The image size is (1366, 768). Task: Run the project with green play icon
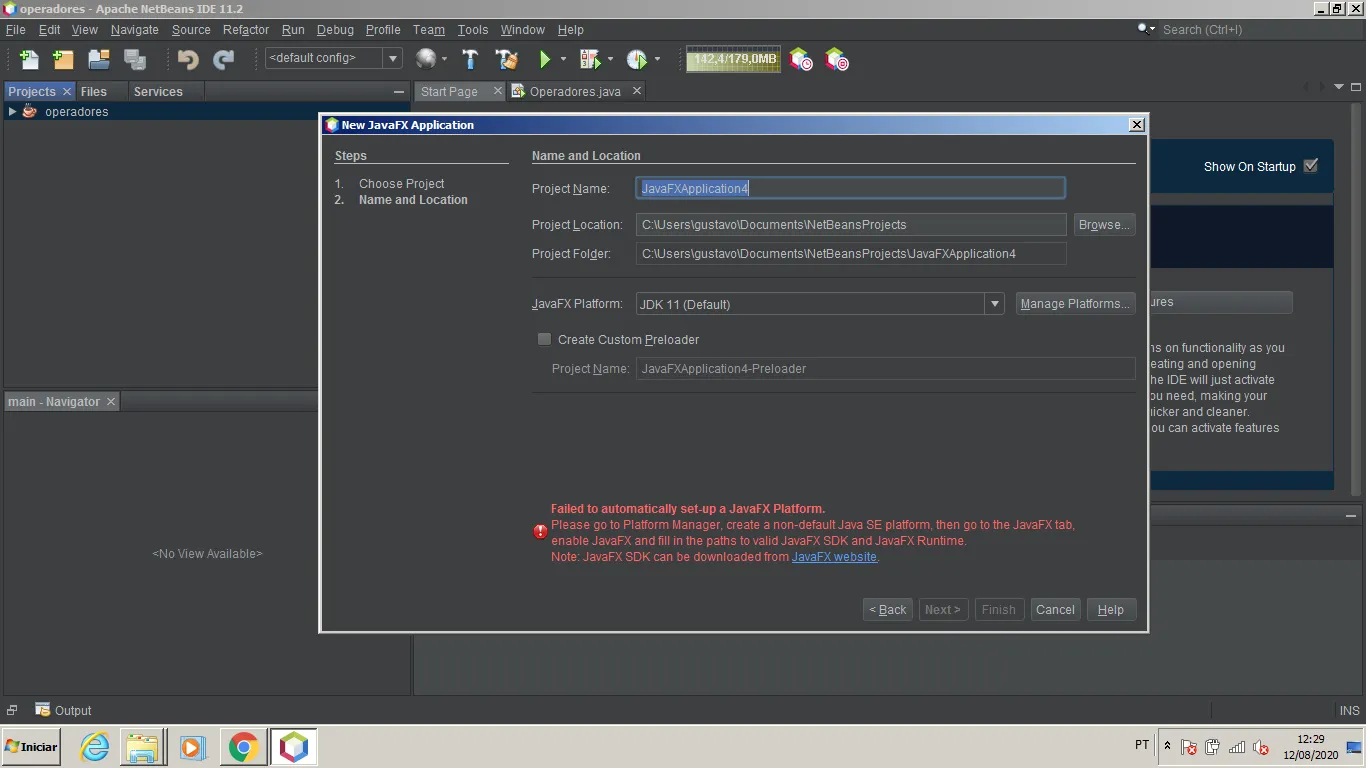[545, 59]
